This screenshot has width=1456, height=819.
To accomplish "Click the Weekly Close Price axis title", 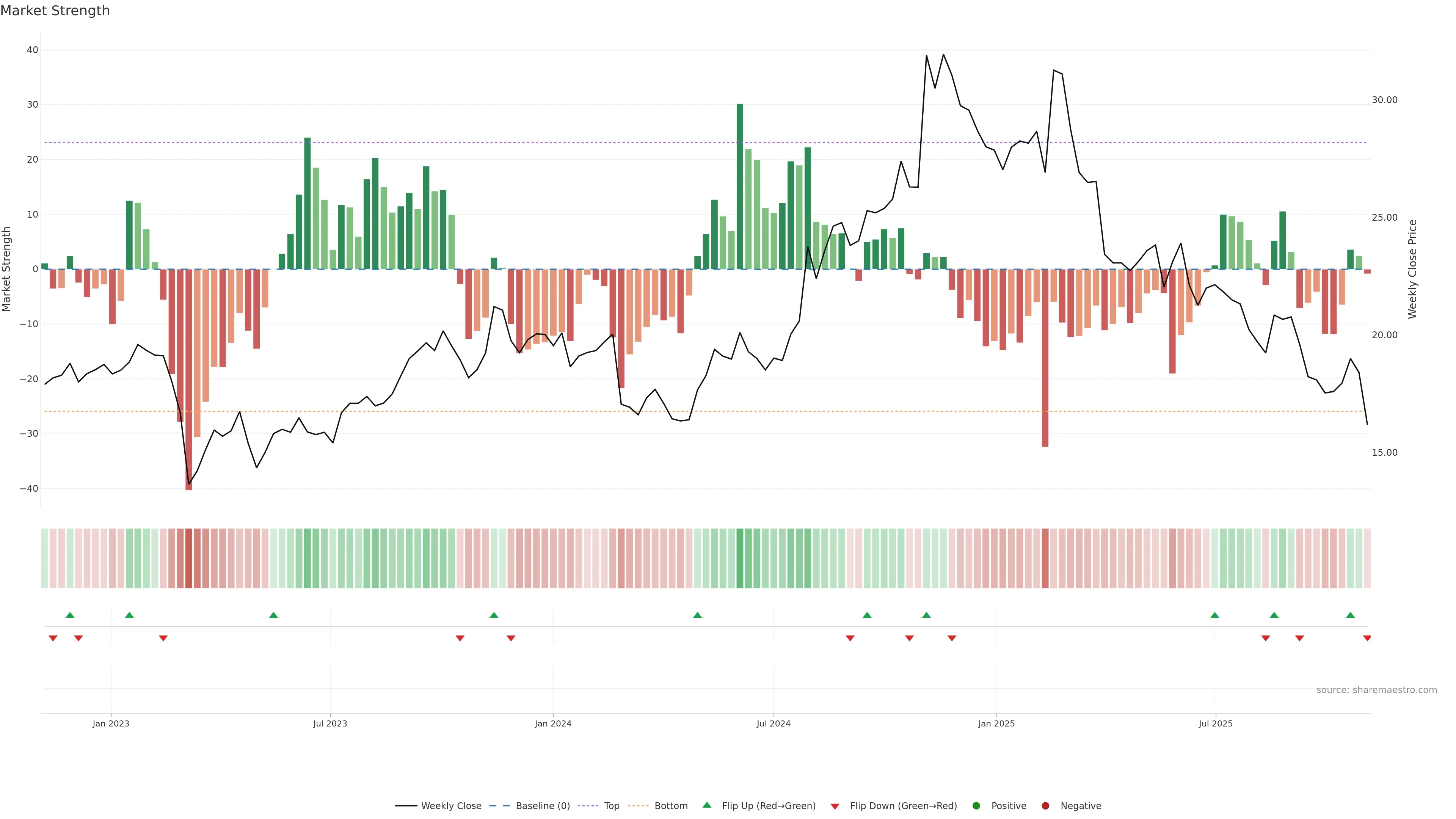I will click(x=1412, y=269).
